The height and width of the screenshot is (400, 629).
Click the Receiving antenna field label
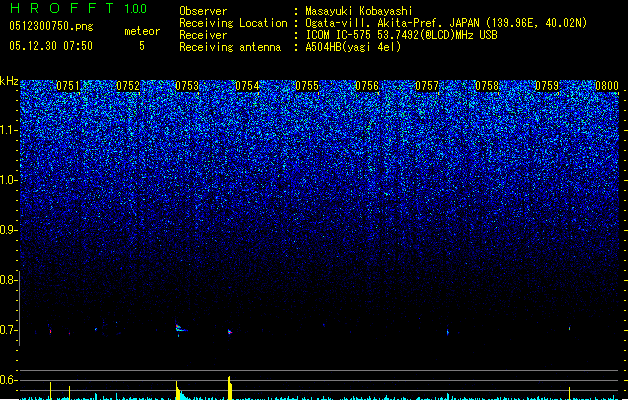pos(230,47)
